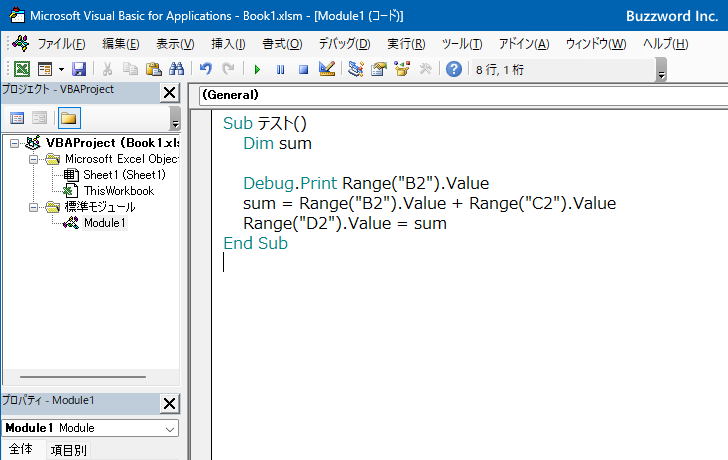Screen dimensions: 728x460
Task: Open the ヘルプ(H) menu
Action: click(x=665, y=44)
